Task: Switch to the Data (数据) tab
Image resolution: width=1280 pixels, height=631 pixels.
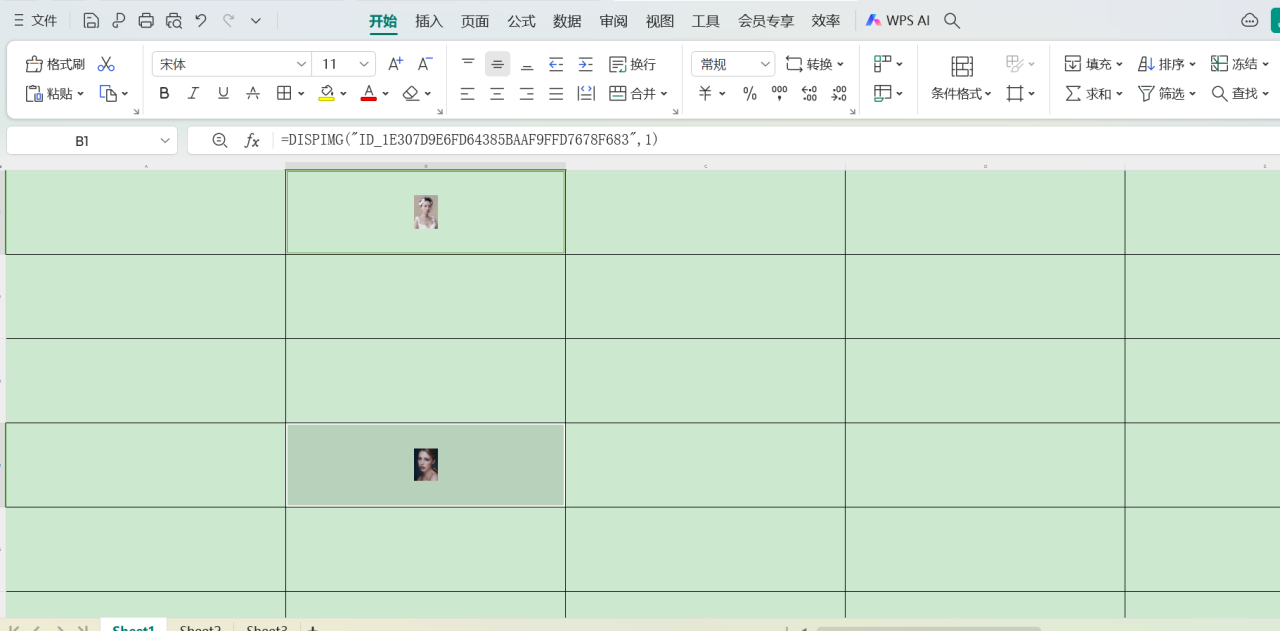Action: pos(567,21)
